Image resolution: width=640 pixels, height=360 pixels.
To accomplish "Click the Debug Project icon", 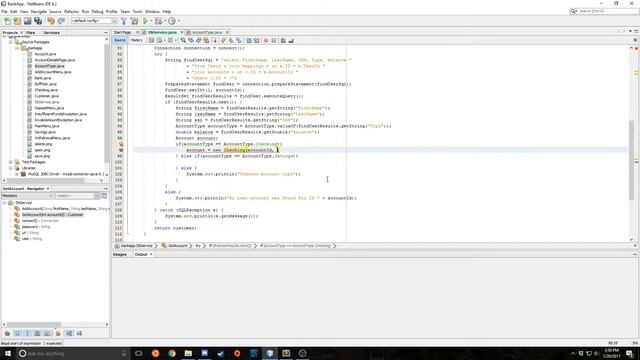I will pyautogui.click(x=158, y=21).
